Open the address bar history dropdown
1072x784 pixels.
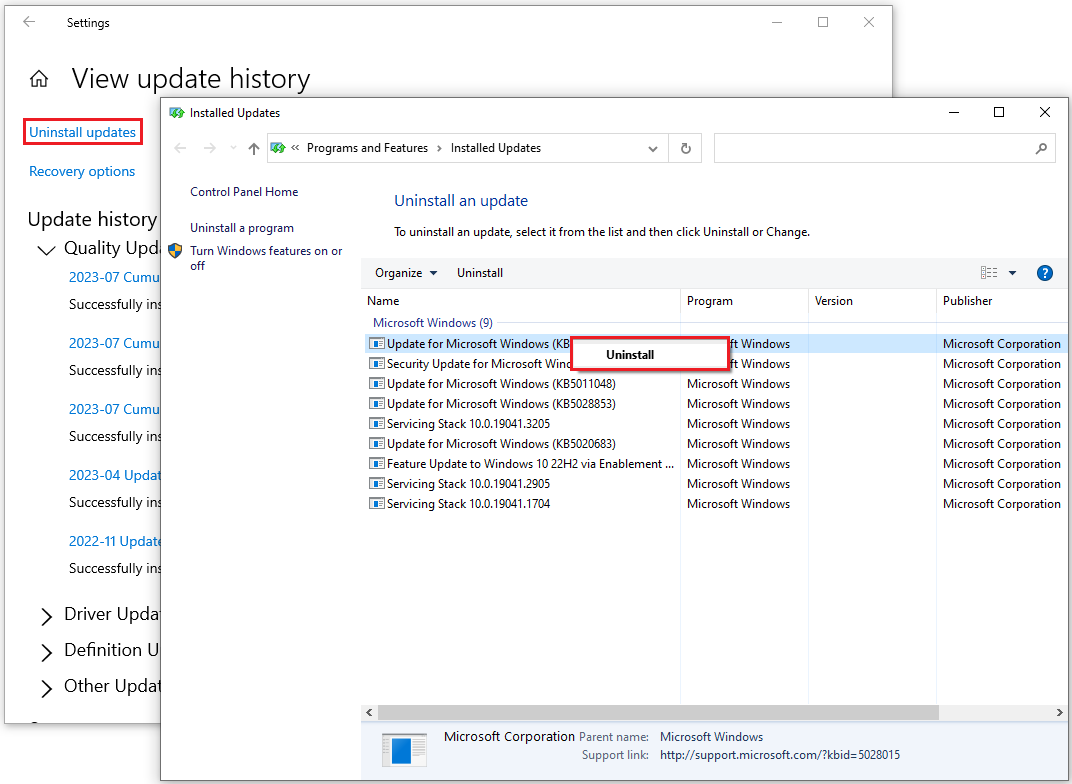click(x=653, y=149)
